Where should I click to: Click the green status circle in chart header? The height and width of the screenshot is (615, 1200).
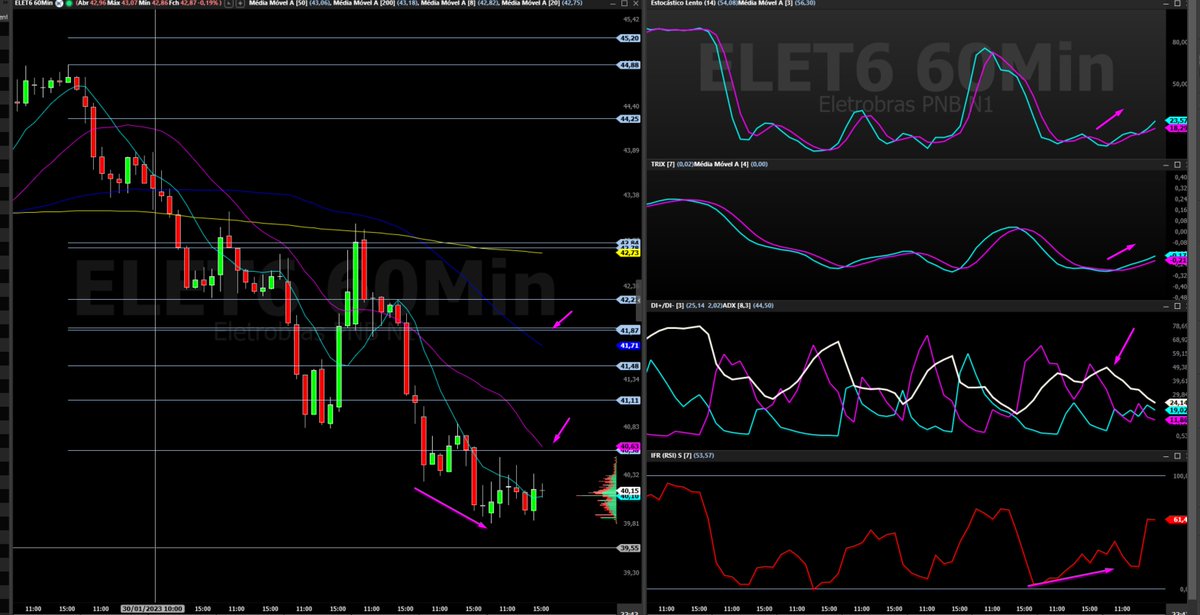69,3
